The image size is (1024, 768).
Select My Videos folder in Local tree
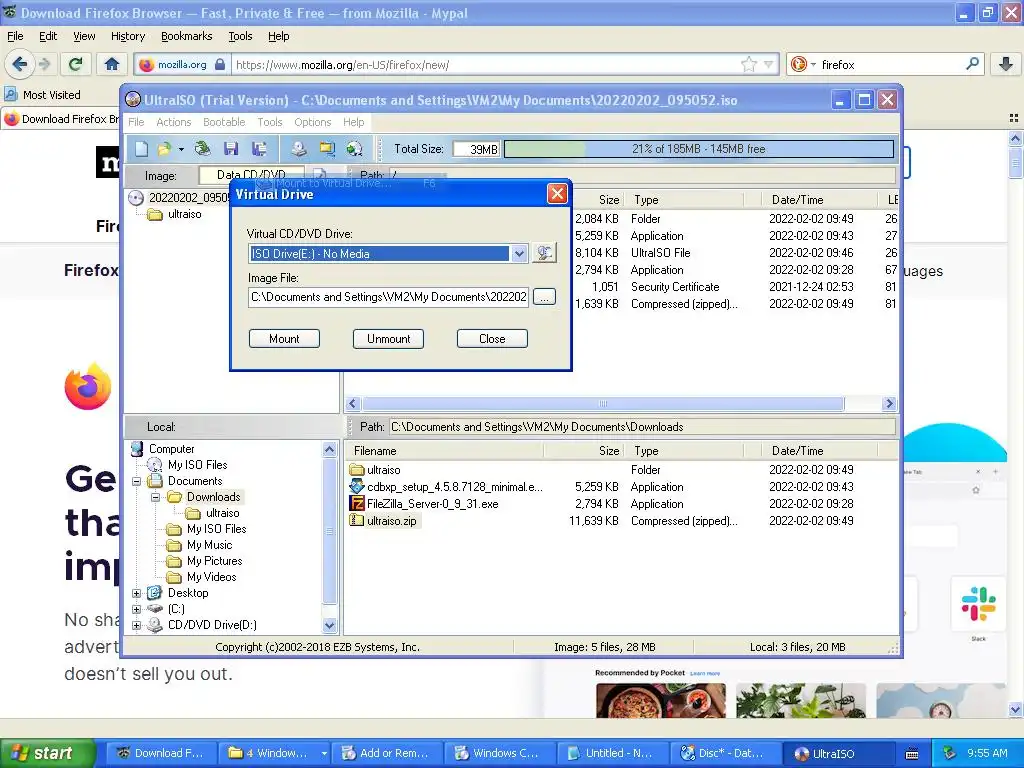(x=212, y=577)
